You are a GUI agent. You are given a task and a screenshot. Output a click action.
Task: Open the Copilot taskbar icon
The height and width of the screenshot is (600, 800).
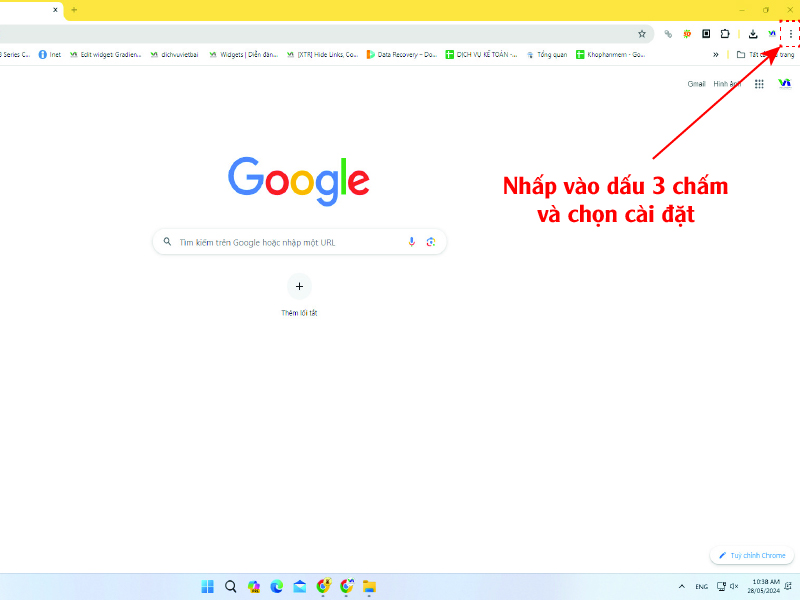[x=254, y=587]
